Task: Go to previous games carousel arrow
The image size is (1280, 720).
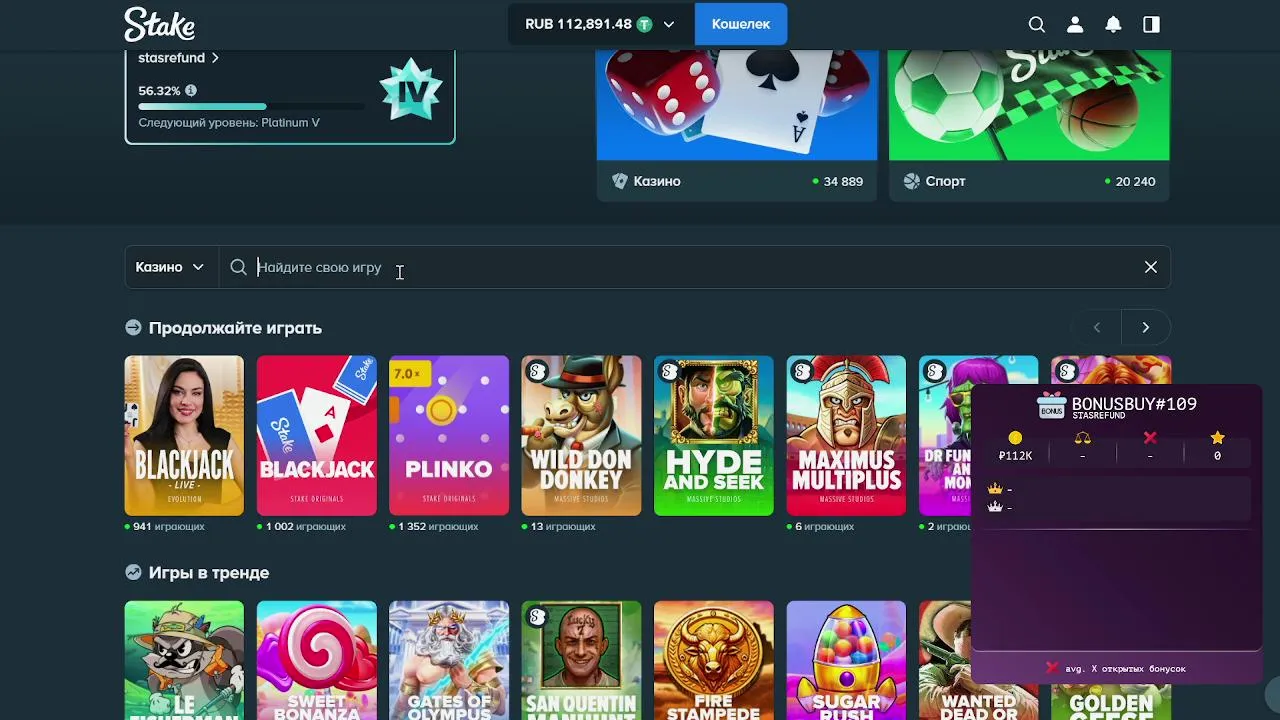Action: [1096, 327]
